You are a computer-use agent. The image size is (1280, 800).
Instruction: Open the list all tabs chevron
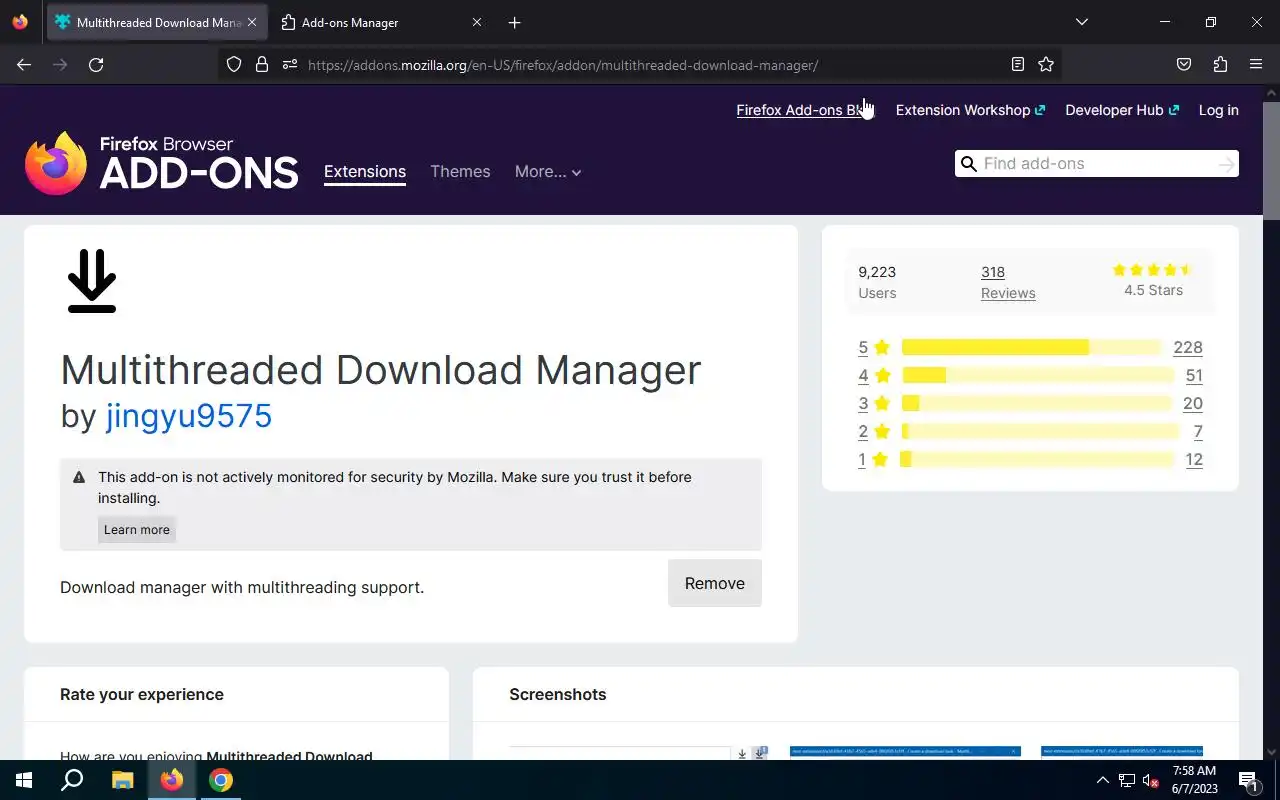pyautogui.click(x=1081, y=22)
